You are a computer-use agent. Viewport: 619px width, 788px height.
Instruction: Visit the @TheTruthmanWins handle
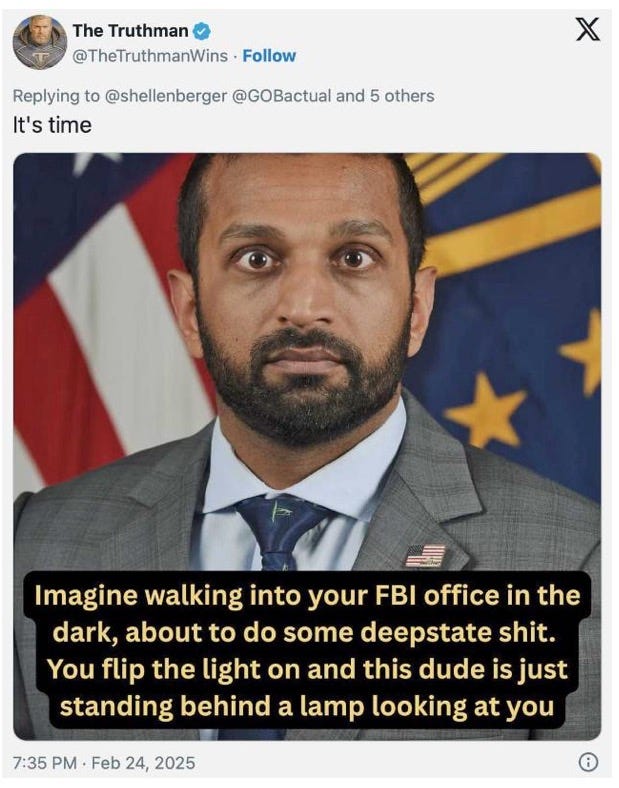[x=150, y=56]
